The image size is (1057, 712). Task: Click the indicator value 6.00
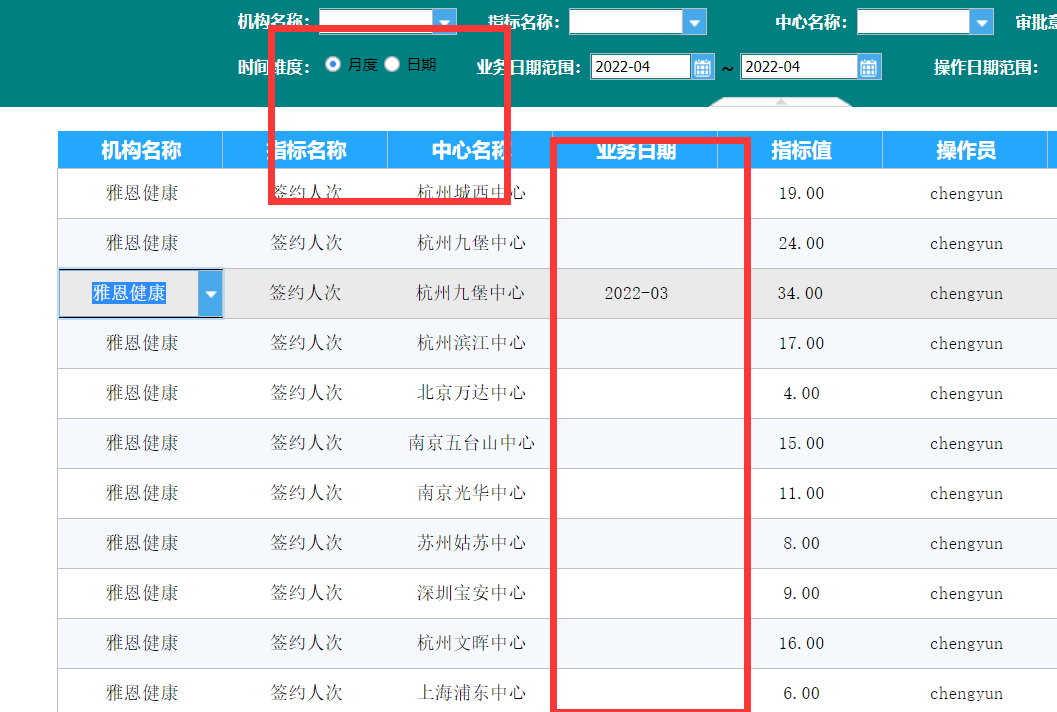tap(802, 692)
